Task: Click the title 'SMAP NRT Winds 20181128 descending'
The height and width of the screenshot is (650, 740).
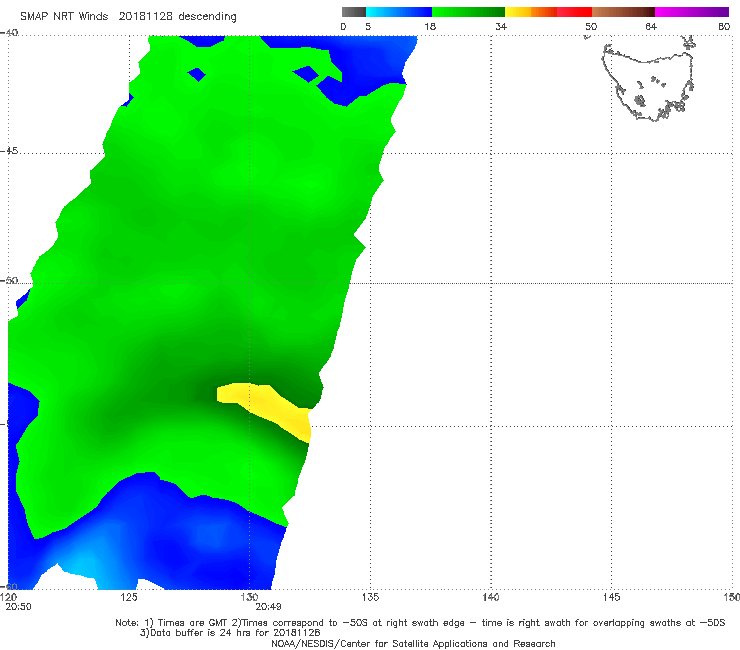Action: (128, 16)
